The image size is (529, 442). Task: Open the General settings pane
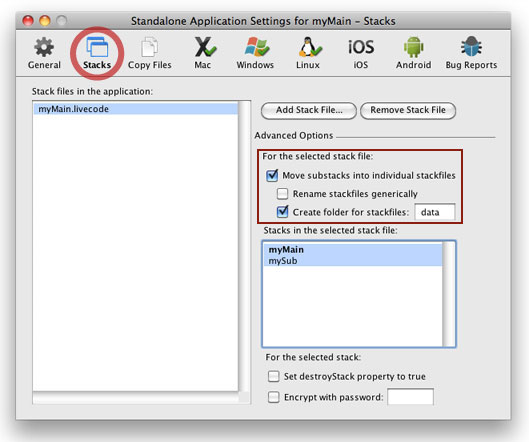tap(44, 53)
